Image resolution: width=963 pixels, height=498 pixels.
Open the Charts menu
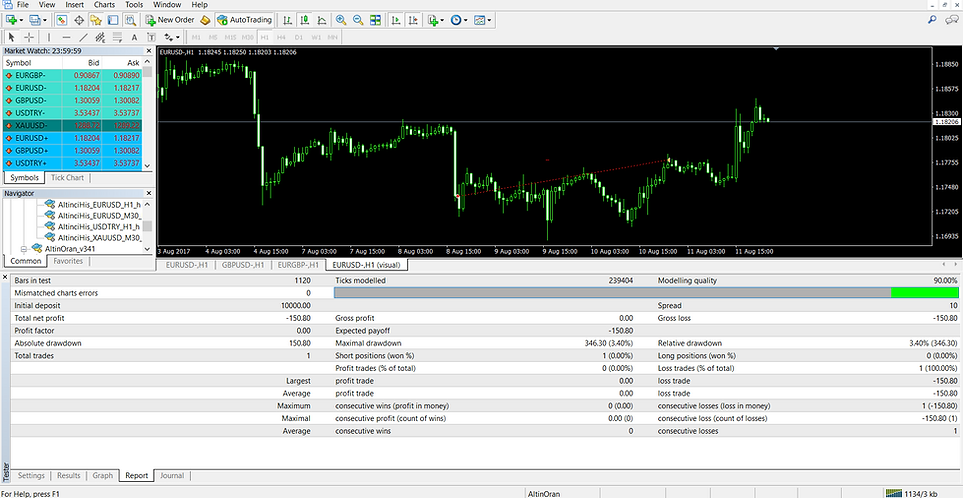[104, 4]
